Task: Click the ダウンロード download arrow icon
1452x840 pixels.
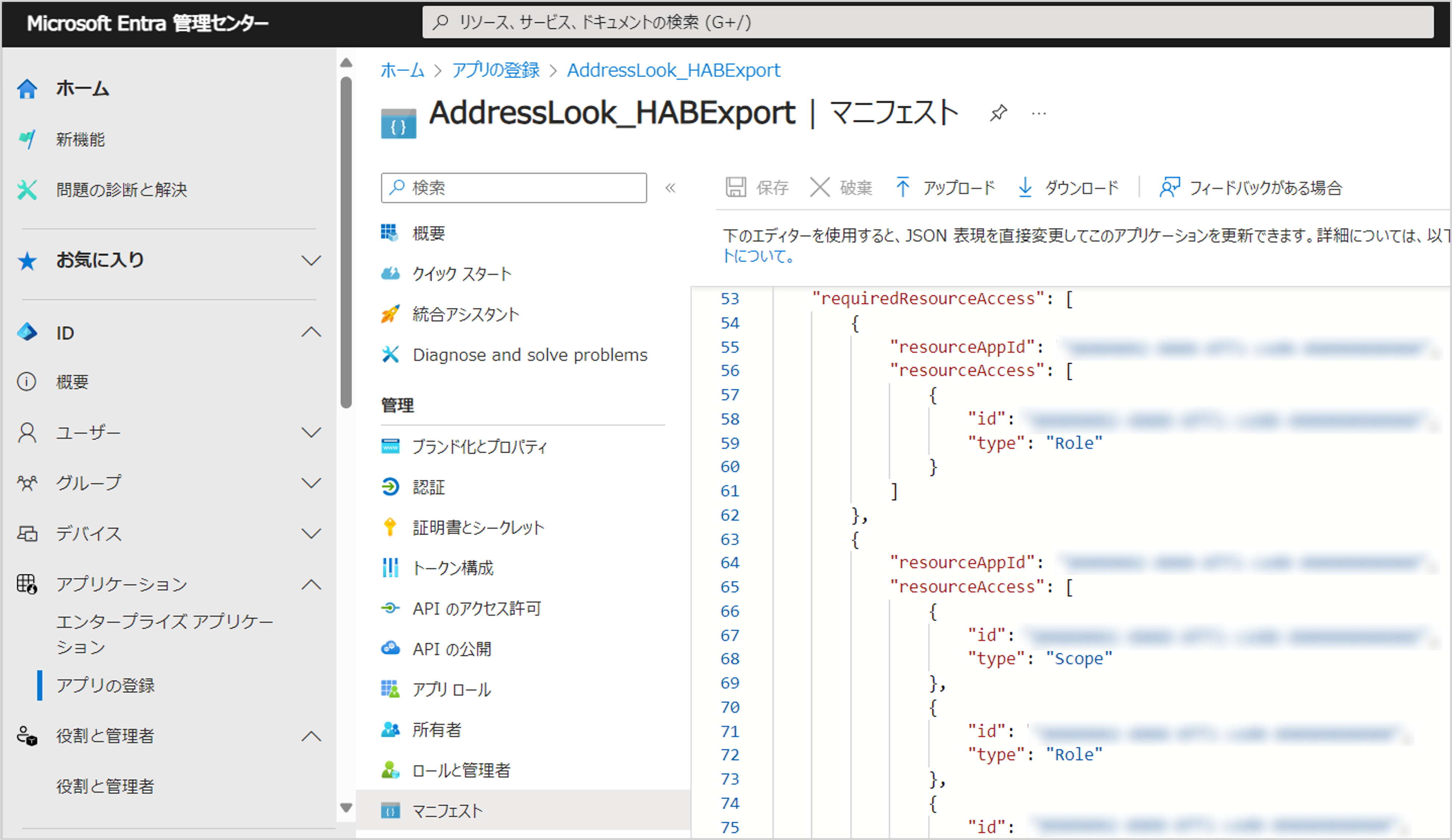Action: pyautogui.click(x=1025, y=187)
